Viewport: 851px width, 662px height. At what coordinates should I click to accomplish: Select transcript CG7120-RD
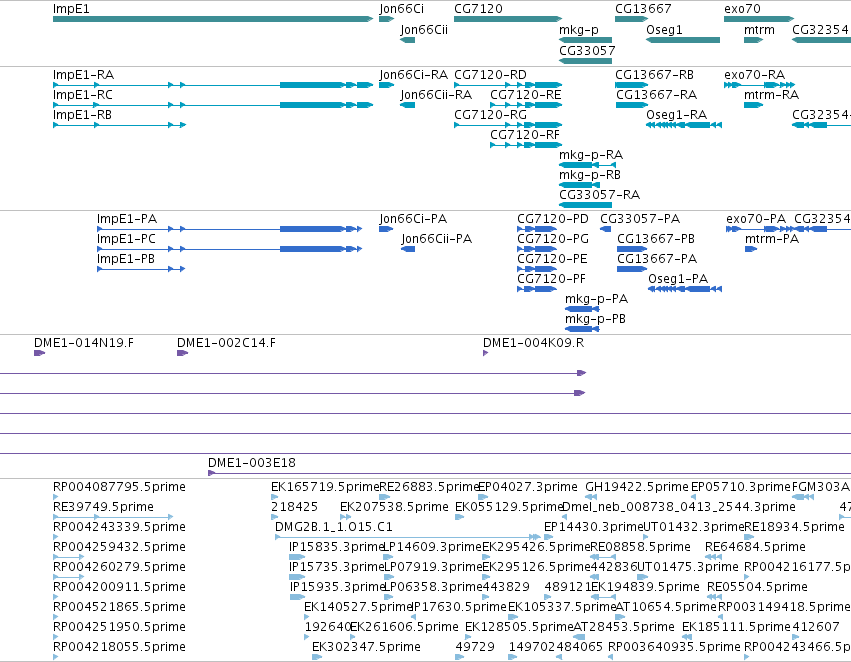[508, 85]
